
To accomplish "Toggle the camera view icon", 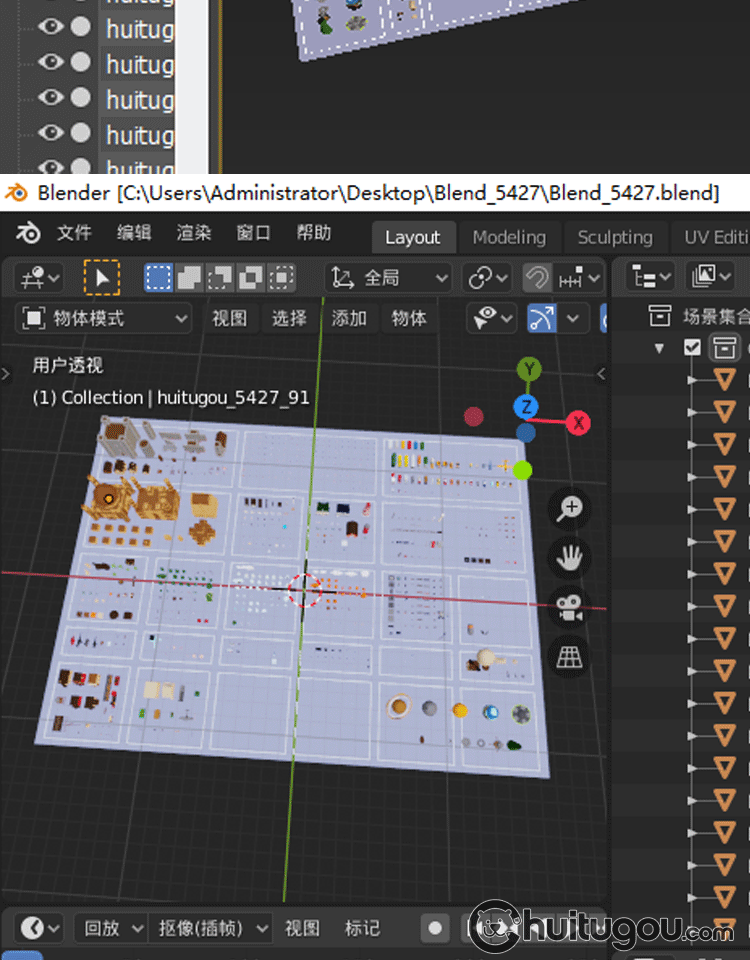I will (570, 607).
